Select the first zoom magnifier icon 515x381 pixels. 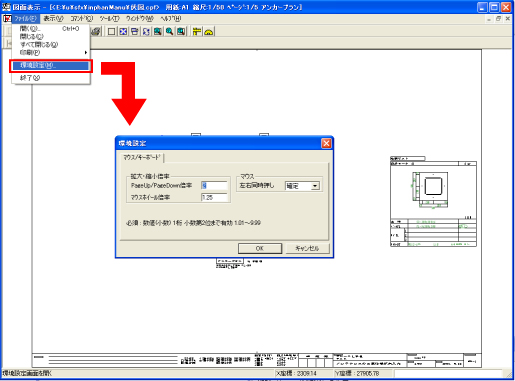tap(158, 32)
